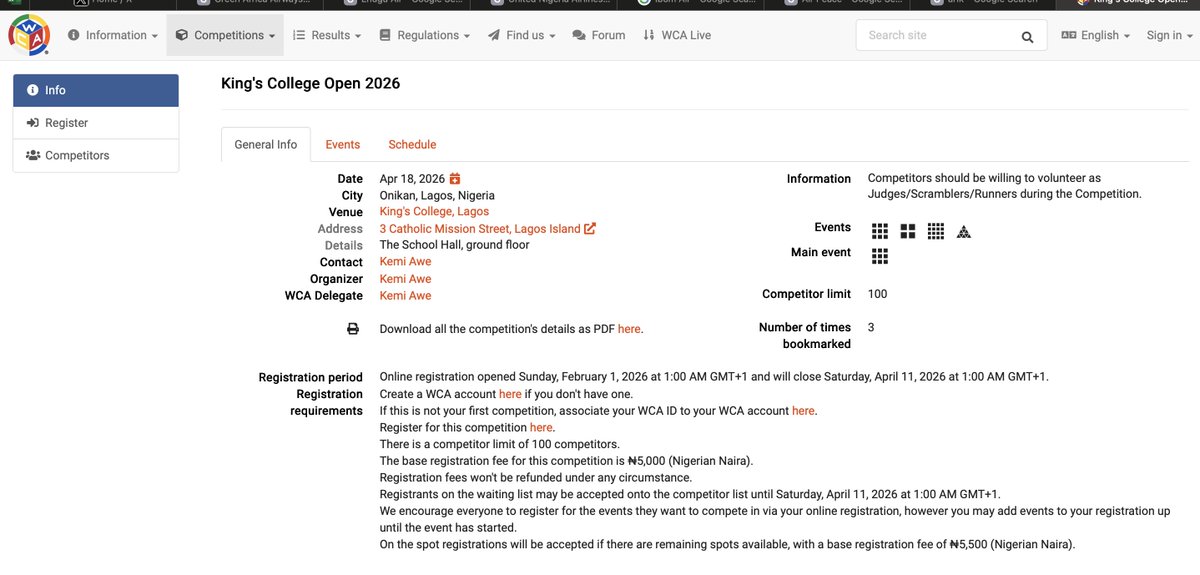Image resolution: width=1200 pixels, height=575 pixels.
Task: Click the WCA logo in the navbar
Action: (28, 36)
